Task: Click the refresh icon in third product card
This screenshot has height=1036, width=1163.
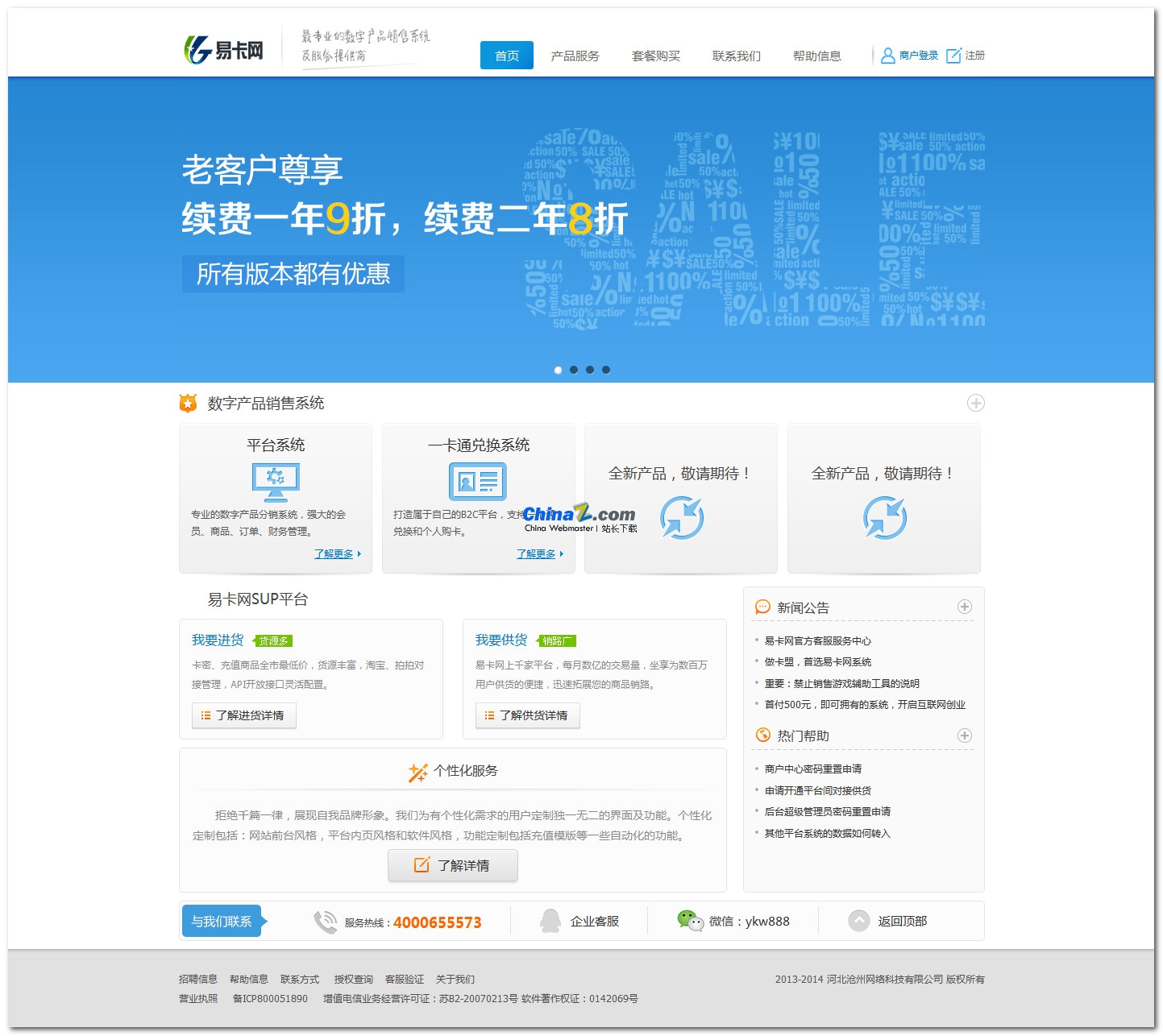Action: [x=682, y=517]
